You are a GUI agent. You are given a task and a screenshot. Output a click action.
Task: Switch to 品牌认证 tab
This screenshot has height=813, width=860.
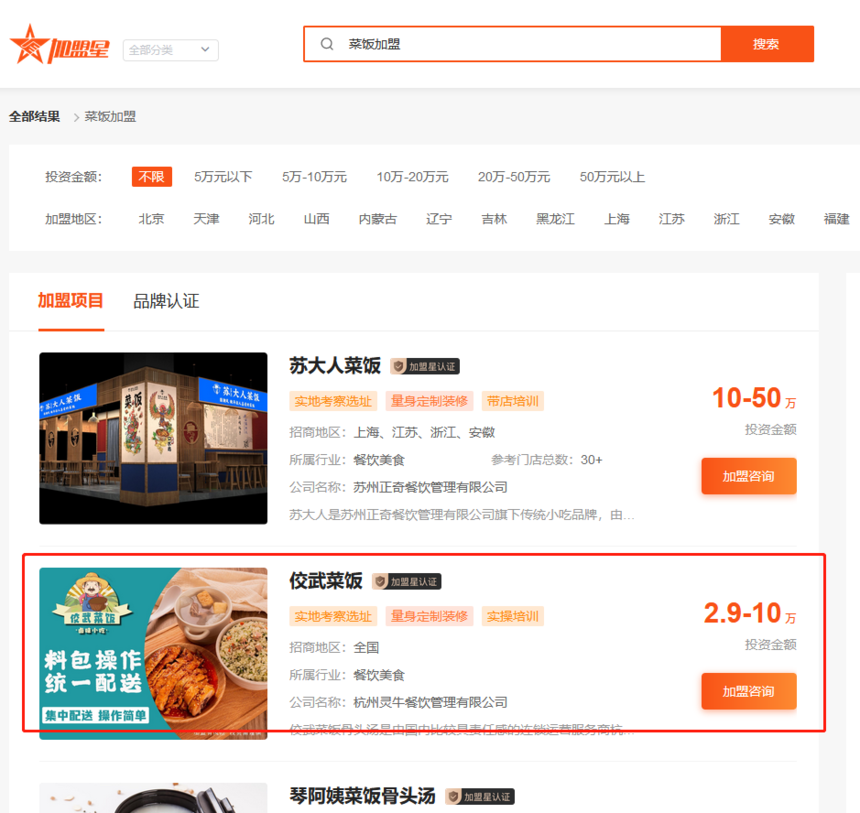166,301
